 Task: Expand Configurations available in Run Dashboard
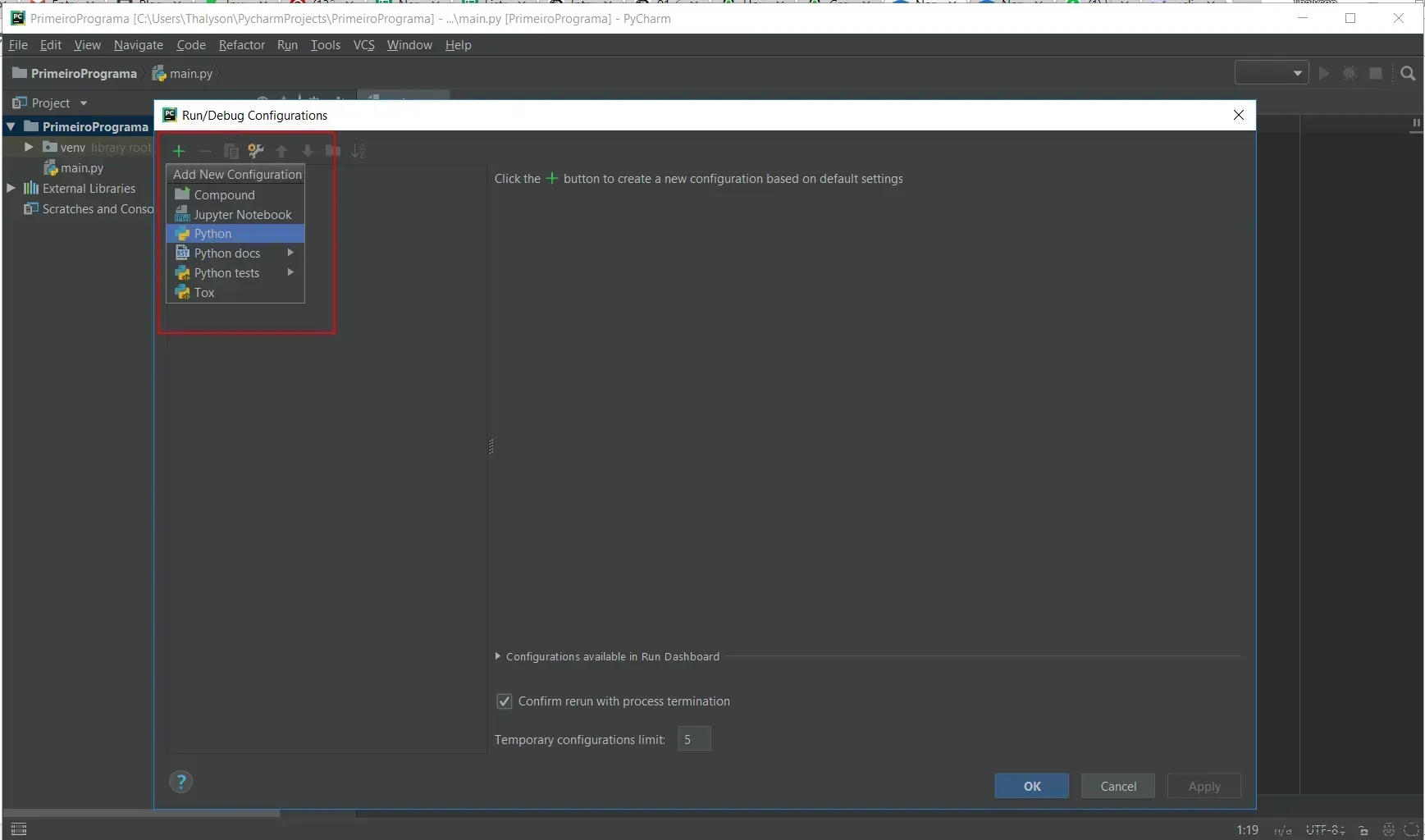498,656
